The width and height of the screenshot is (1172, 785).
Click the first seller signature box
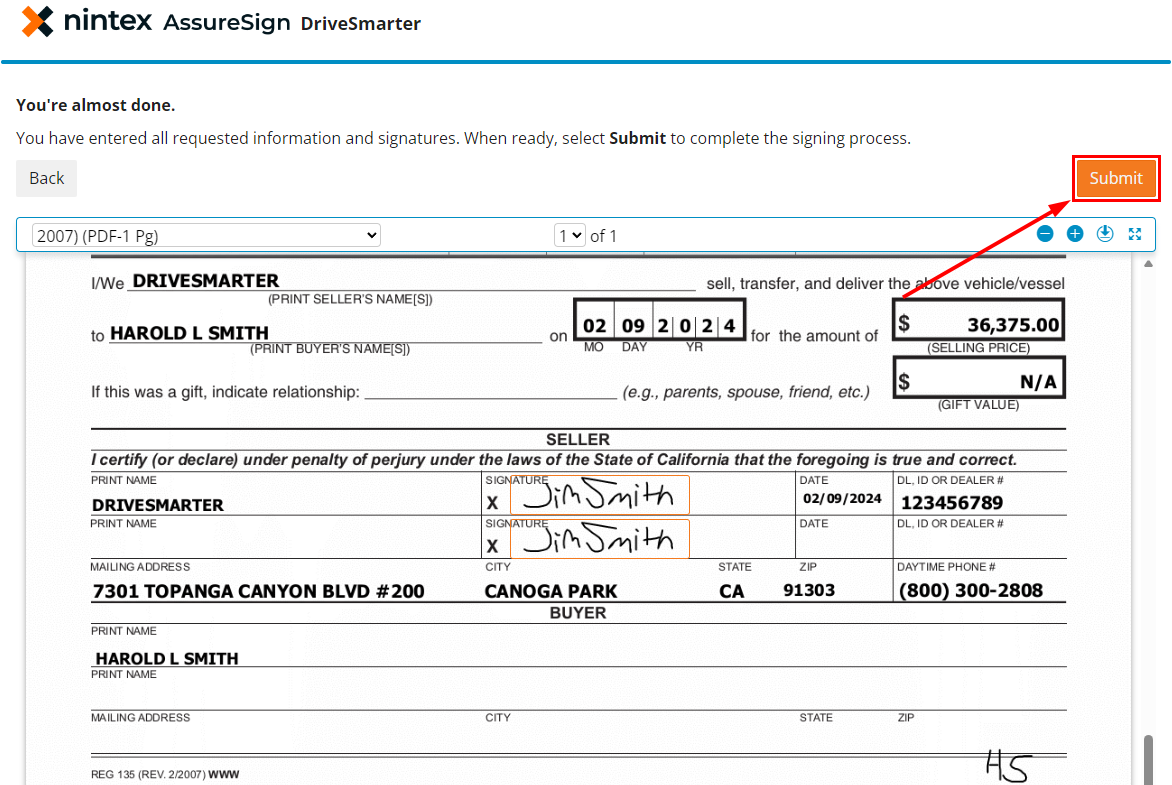tap(599, 495)
